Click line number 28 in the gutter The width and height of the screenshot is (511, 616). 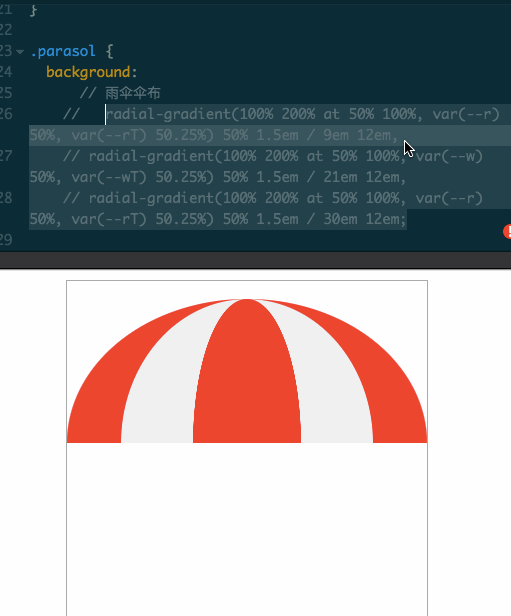pyautogui.click(x=6, y=198)
